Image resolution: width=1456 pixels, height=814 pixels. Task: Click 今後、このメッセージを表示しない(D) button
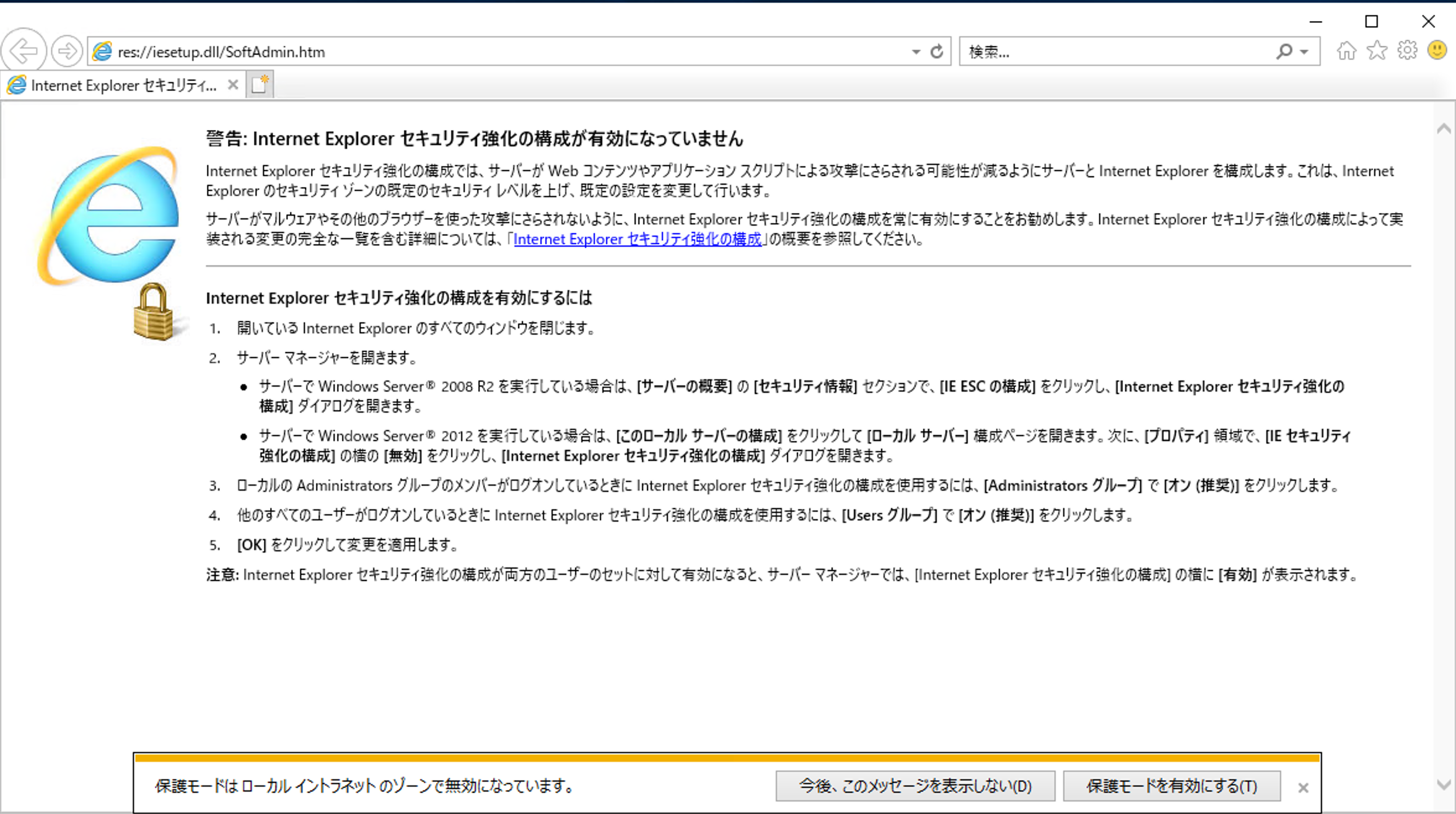pos(915,786)
